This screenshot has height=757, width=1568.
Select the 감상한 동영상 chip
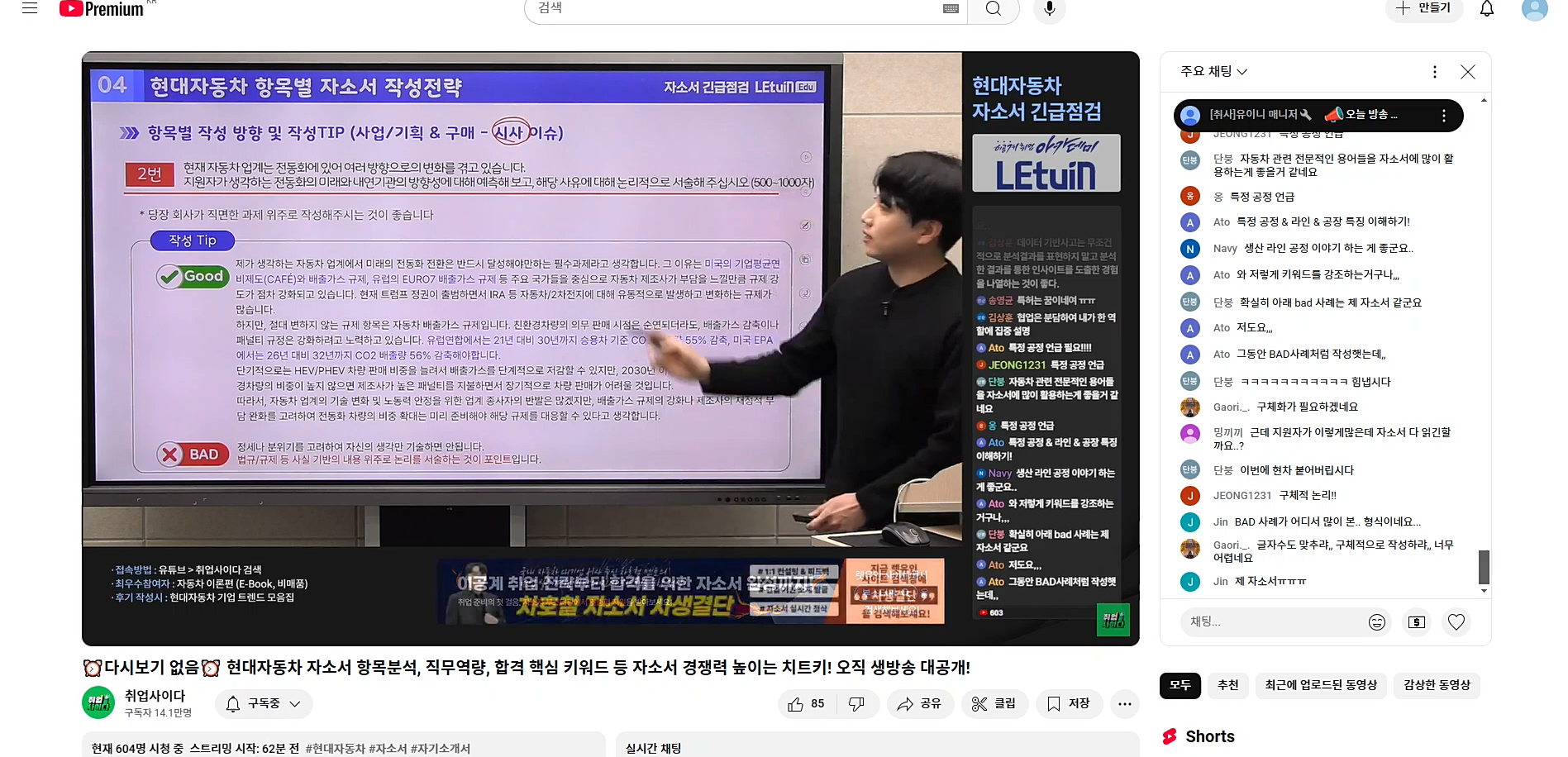coord(1437,685)
